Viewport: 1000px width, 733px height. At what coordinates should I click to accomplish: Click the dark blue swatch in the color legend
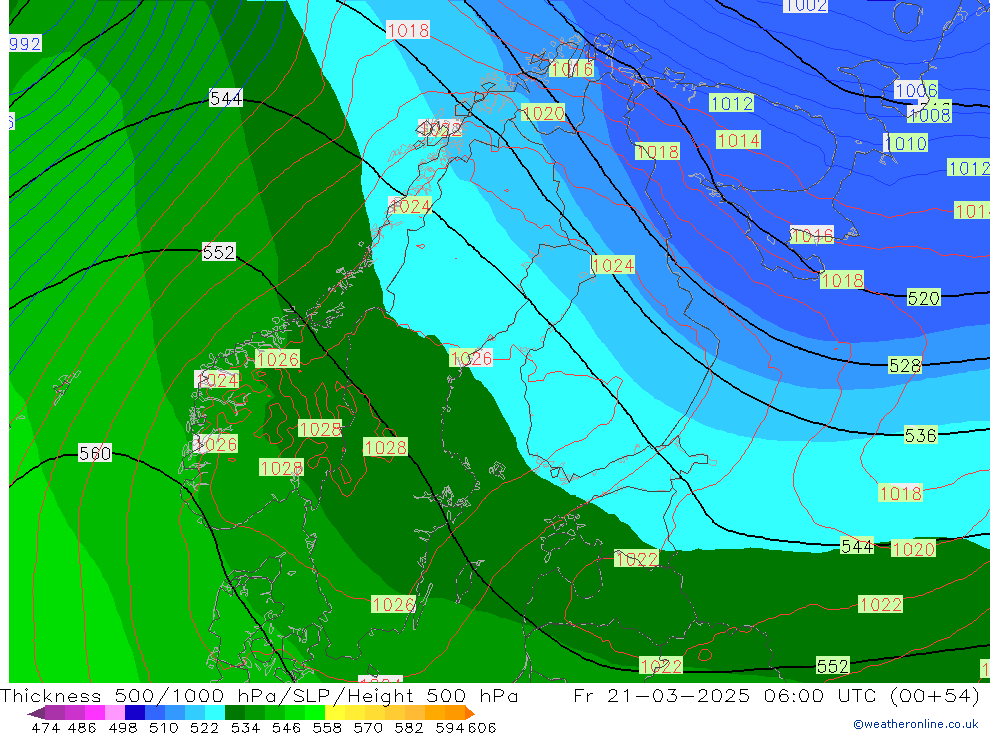(x=135, y=713)
